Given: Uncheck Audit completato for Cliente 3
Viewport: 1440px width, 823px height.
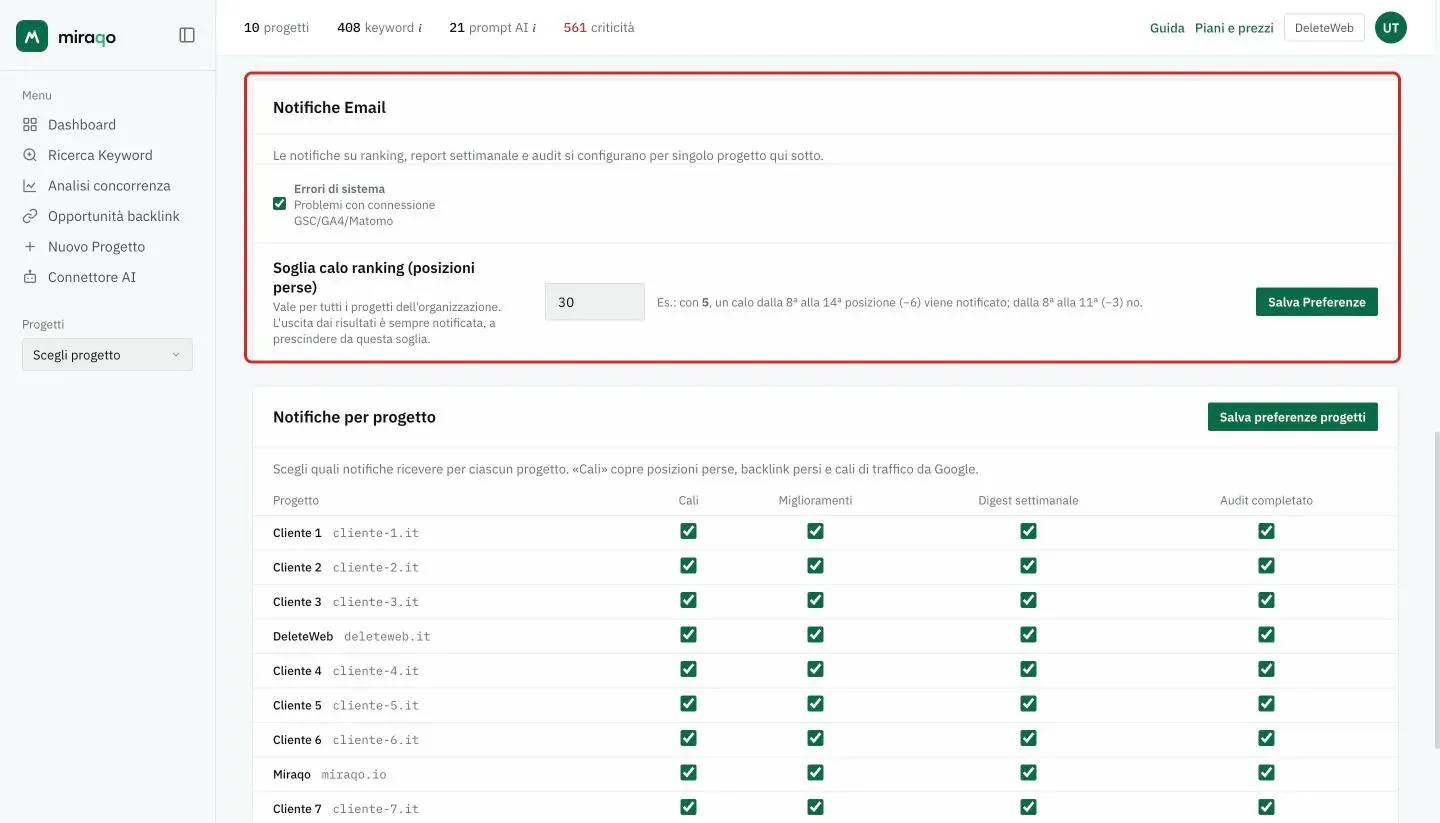Looking at the screenshot, I should tap(1266, 601).
